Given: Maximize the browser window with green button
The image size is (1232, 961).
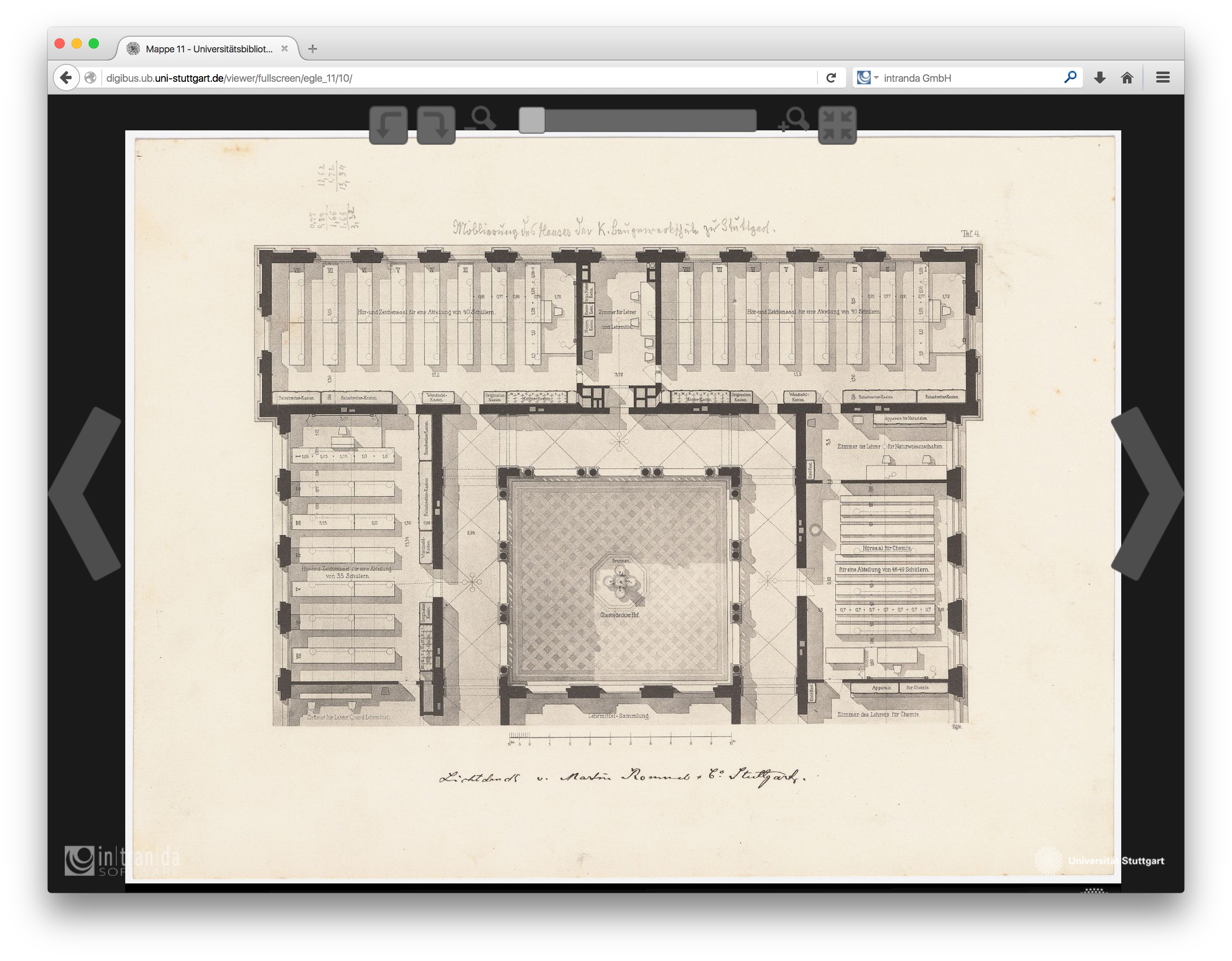Looking at the screenshot, I should tap(94, 43).
